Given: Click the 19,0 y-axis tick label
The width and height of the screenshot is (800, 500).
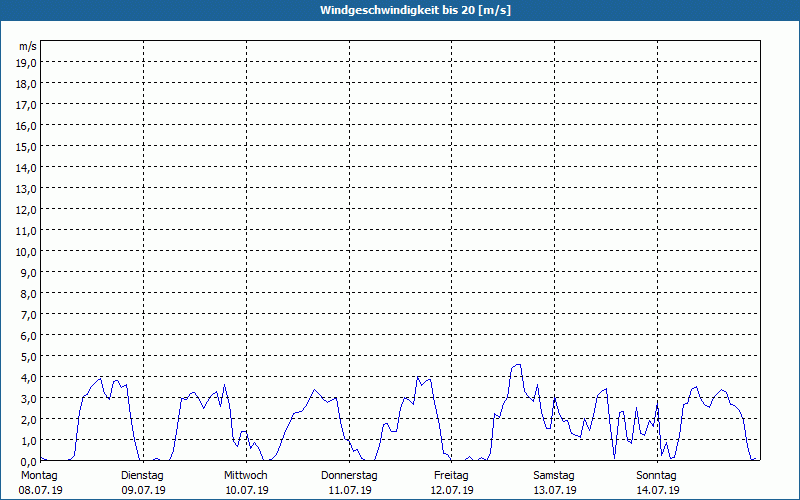Looking at the screenshot, I should point(27,63).
